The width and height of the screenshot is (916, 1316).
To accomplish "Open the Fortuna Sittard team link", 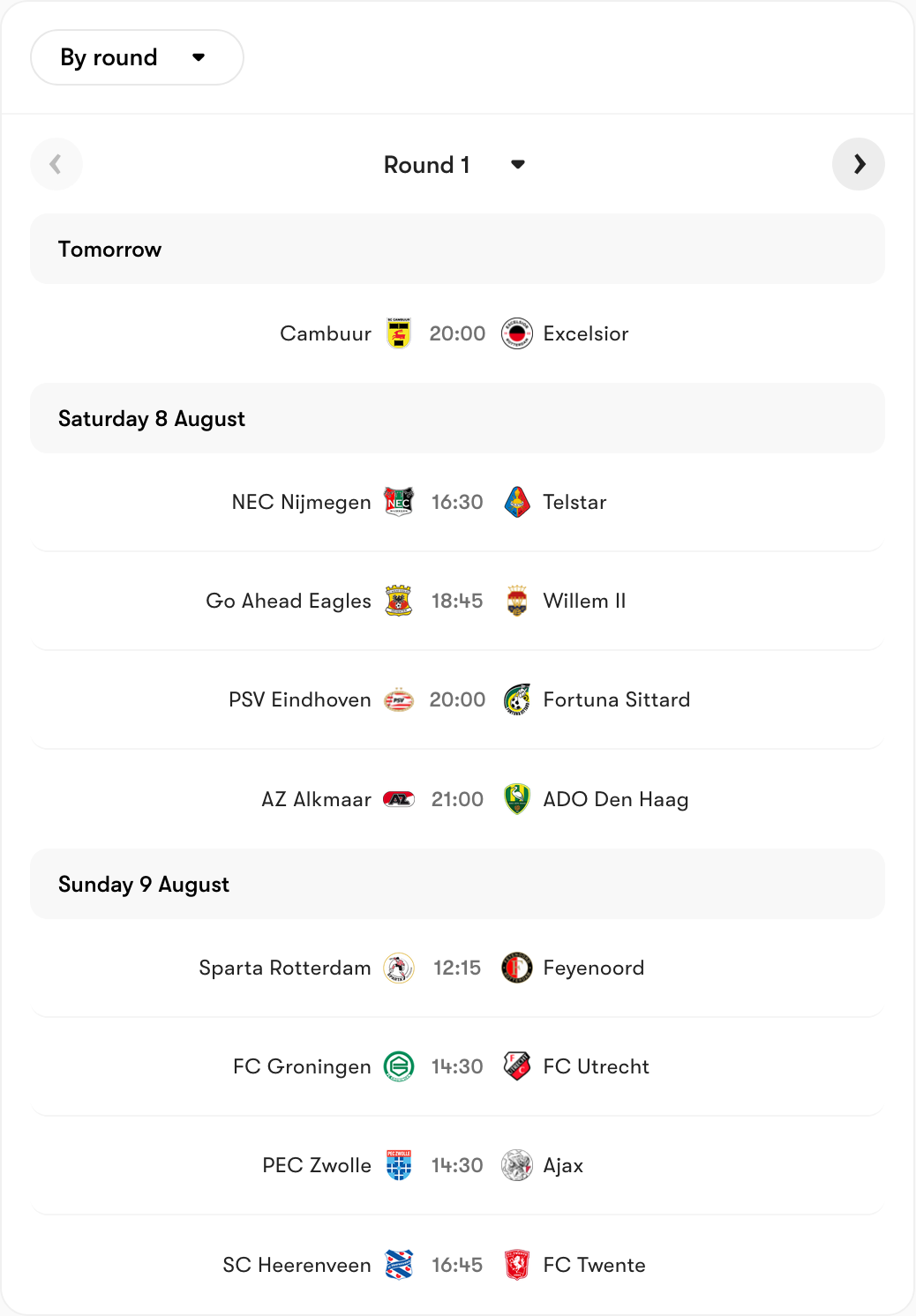I will point(617,699).
